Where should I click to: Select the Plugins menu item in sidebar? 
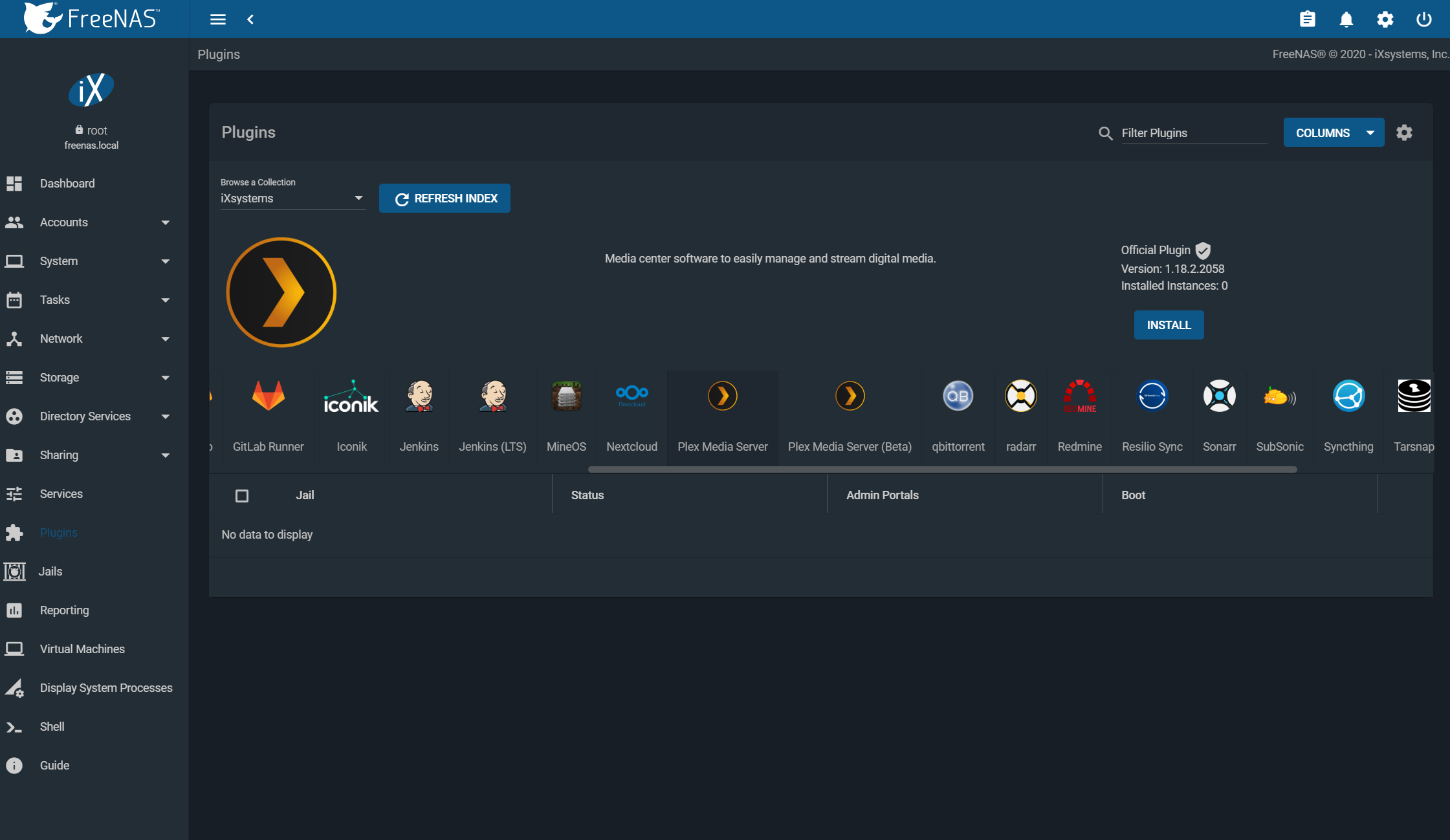[x=58, y=532]
